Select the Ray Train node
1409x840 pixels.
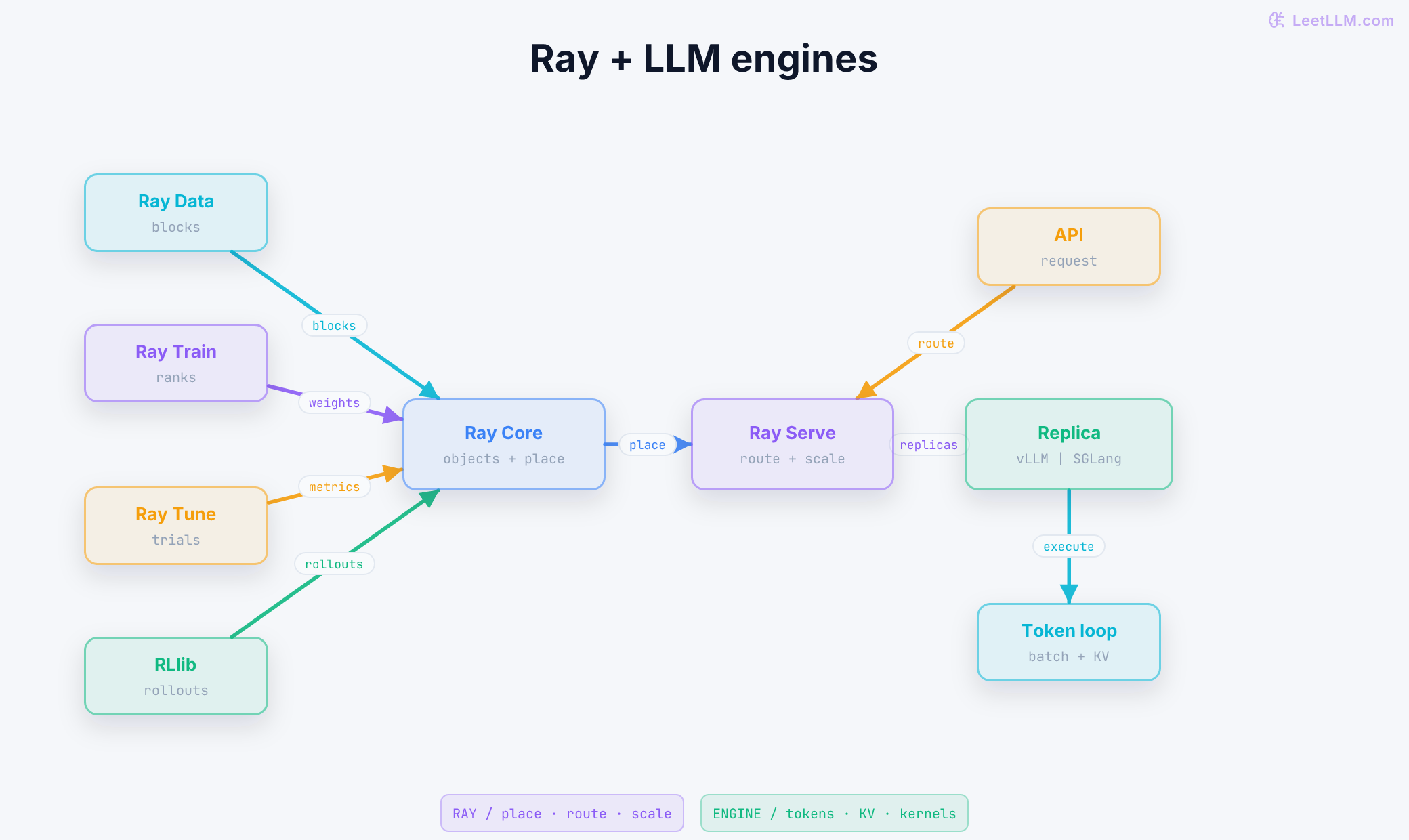pyautogui.click(x=176, y=363)
